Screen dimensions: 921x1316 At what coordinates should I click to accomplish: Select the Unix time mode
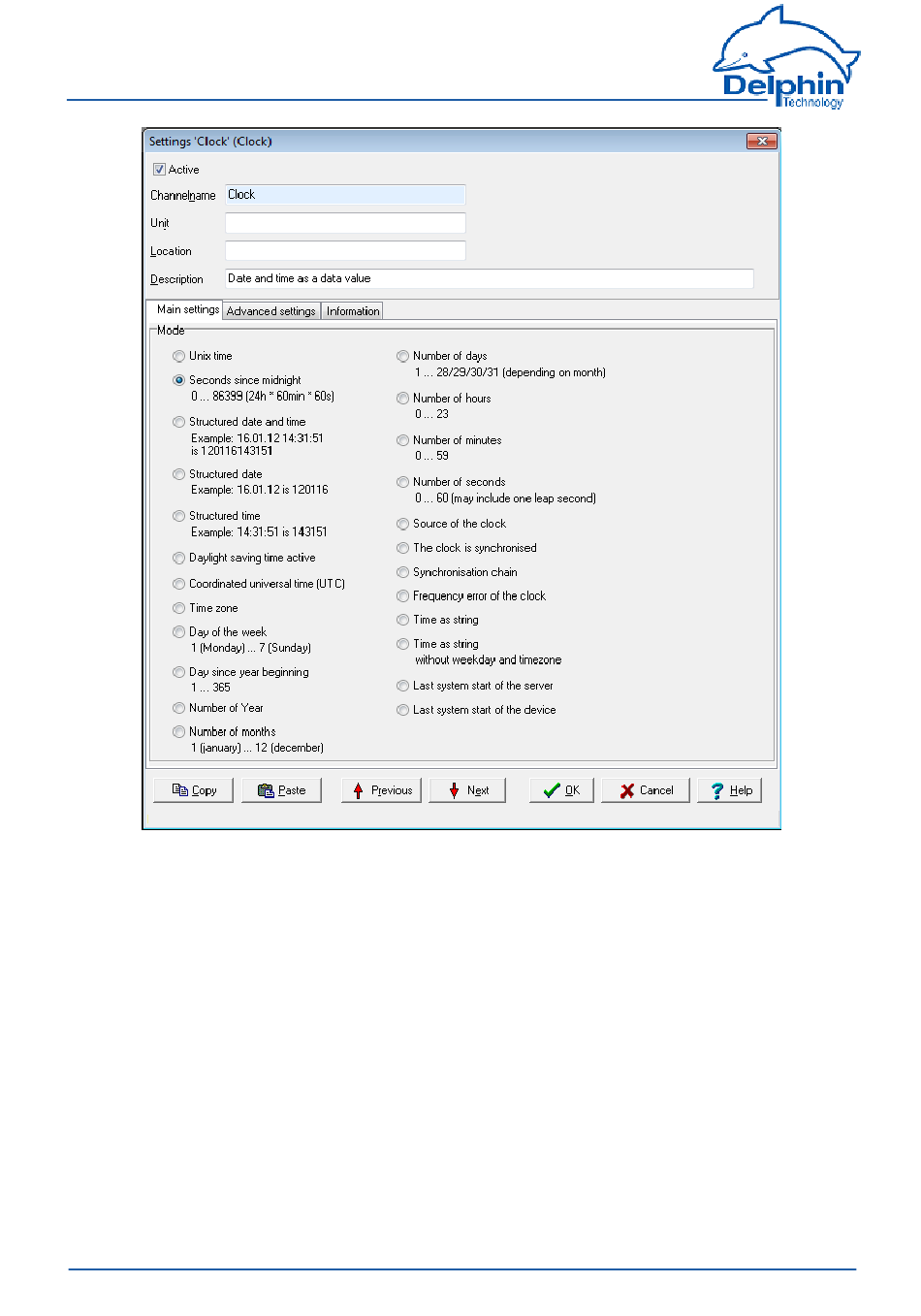pos(179,357)
